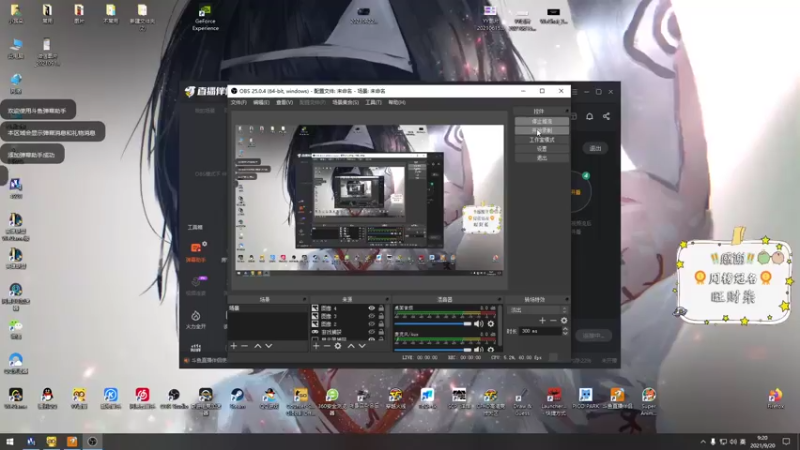Toggle visibility of 游戏捕获 source
The height and width of the screenshot is (450, 800).
(371, 332)
